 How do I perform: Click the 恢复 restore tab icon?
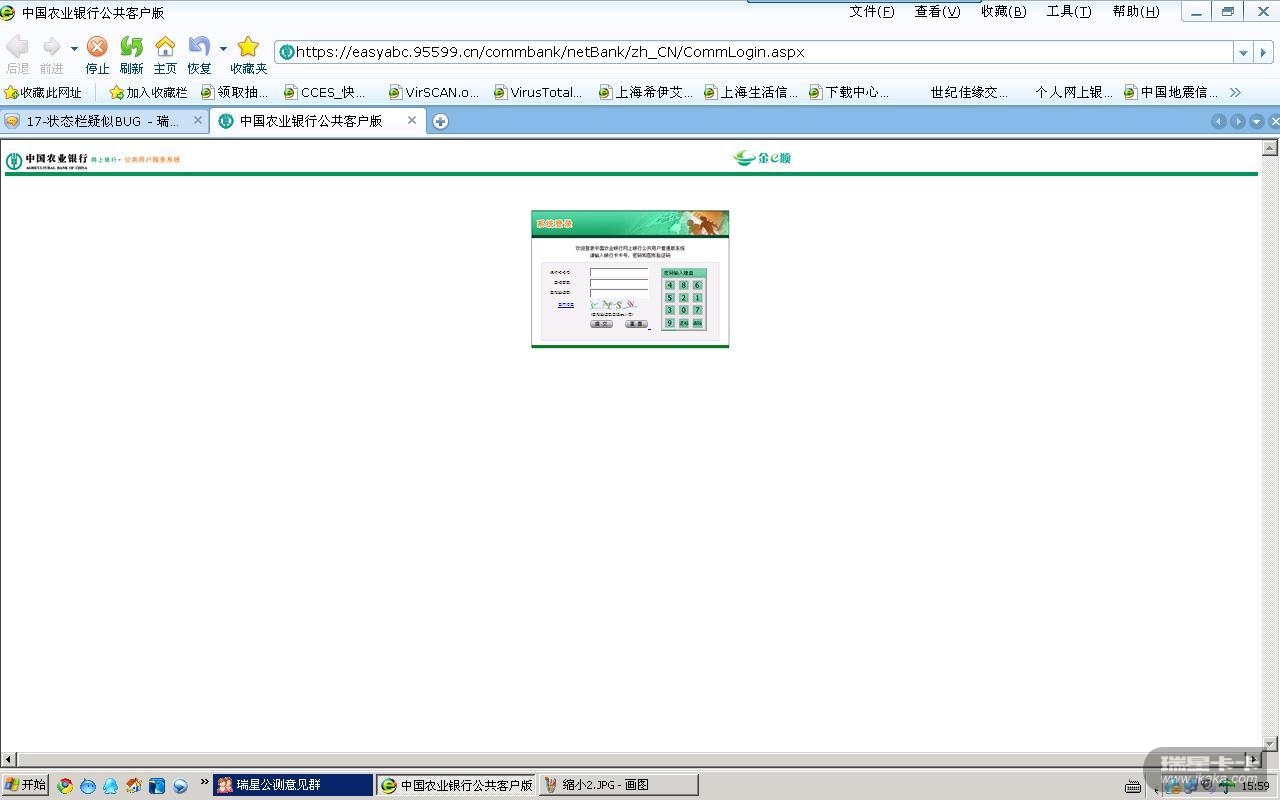coord(199,47)
